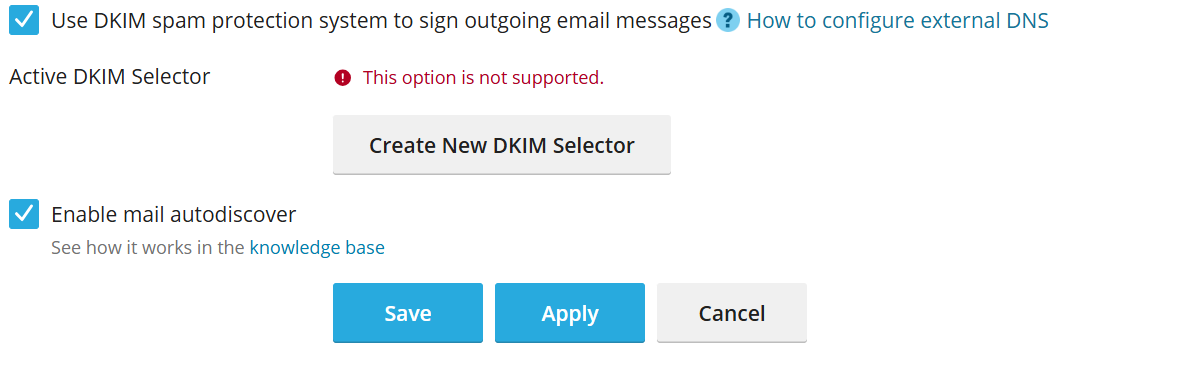Apply the mail settings changes
The height and width of the screenshot is (375, 1177).
[x=570, y=313]
